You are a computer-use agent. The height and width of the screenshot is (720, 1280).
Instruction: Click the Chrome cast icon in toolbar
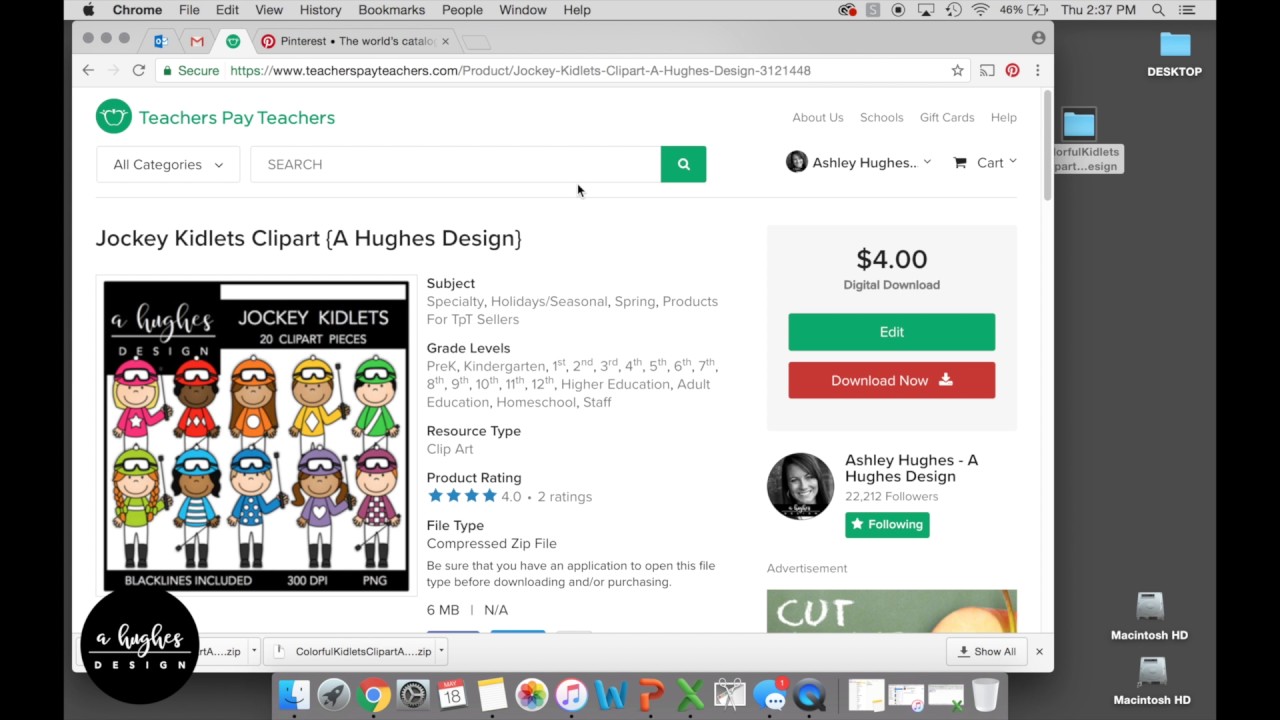click(x=987, y=71)
